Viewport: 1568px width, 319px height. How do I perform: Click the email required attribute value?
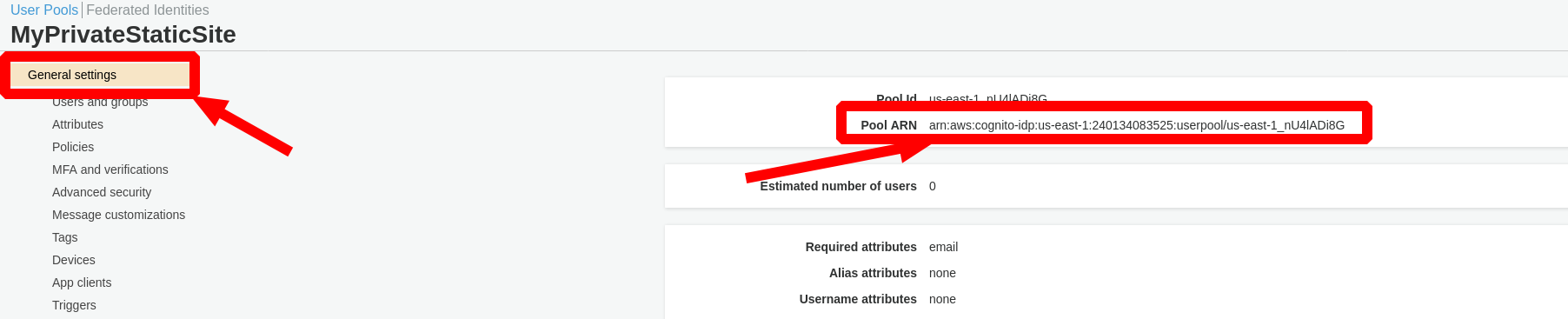tap(943, 247)
